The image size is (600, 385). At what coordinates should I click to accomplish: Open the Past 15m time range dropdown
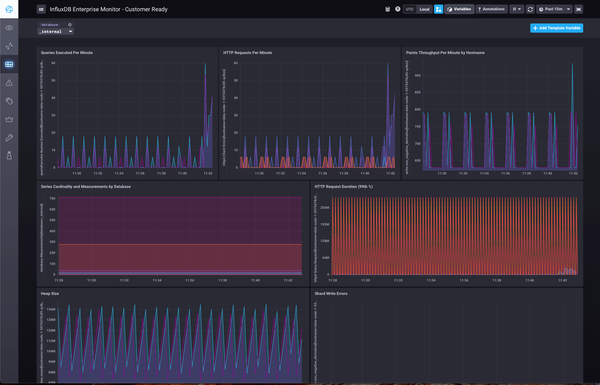point(554,9)
